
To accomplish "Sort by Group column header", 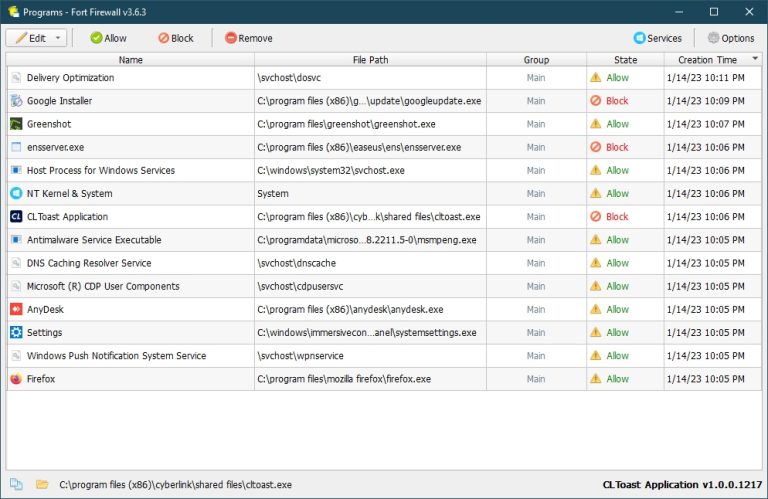I will tap(536, 60).
